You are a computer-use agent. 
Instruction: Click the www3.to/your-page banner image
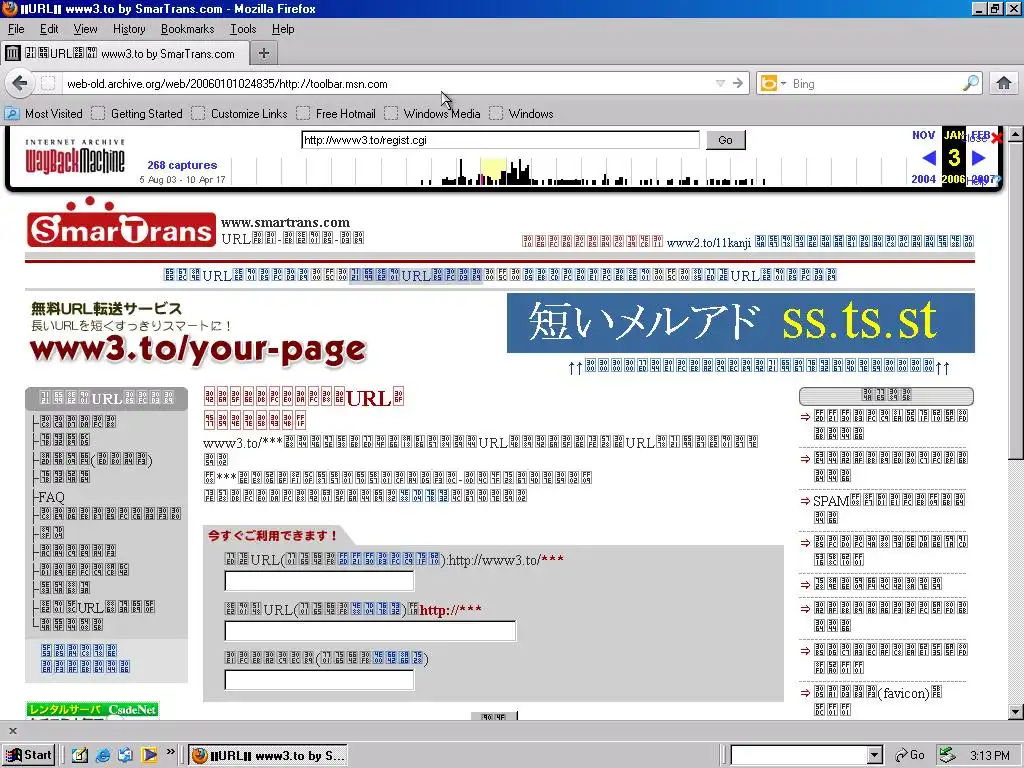pos(198,334)
